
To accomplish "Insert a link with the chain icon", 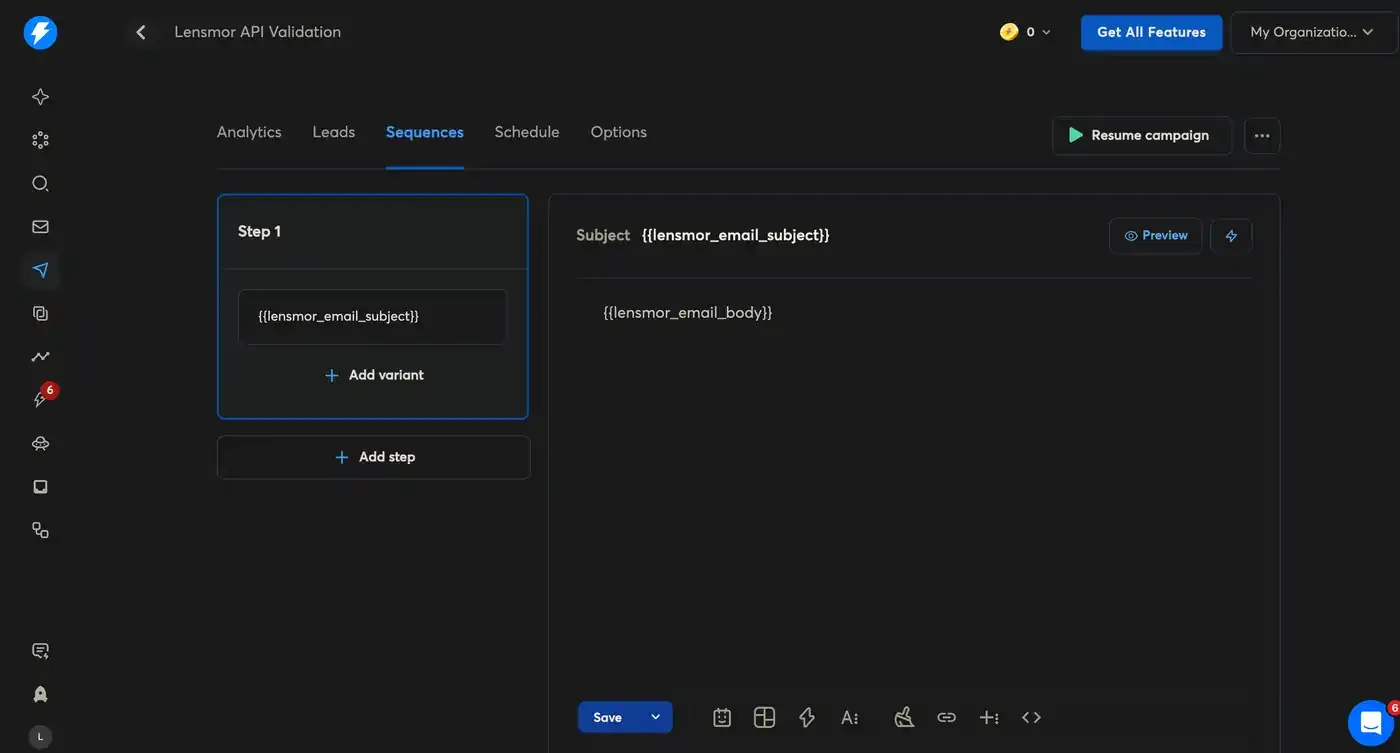I will pos(946,717).
